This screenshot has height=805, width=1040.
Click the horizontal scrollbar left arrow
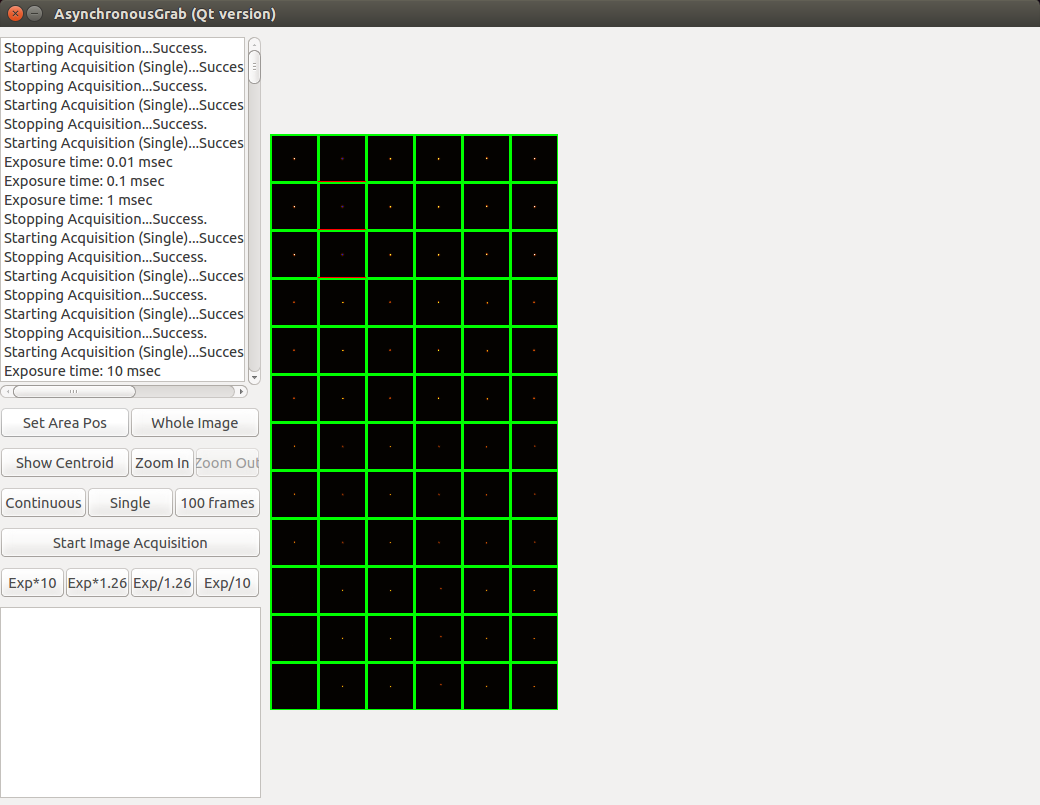pos(7,391)
